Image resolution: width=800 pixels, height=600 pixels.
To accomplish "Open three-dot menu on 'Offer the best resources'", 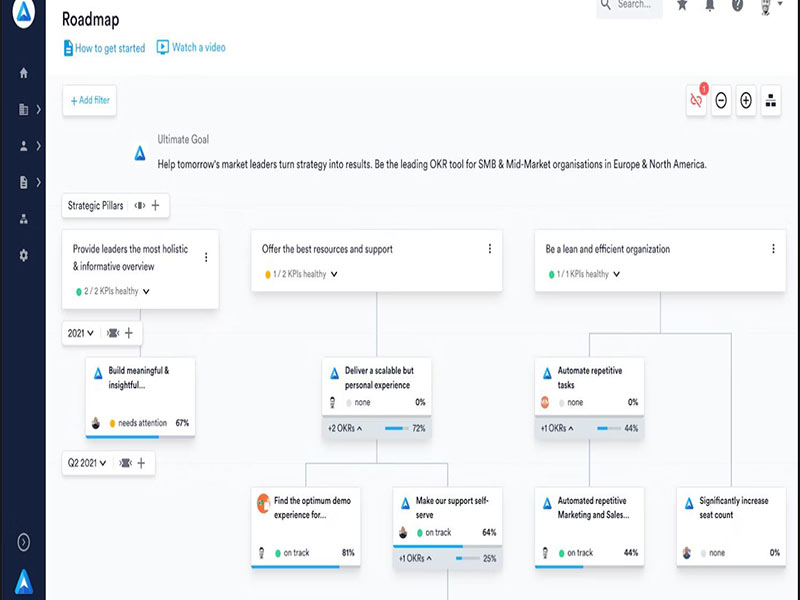I will pos(489,249).
